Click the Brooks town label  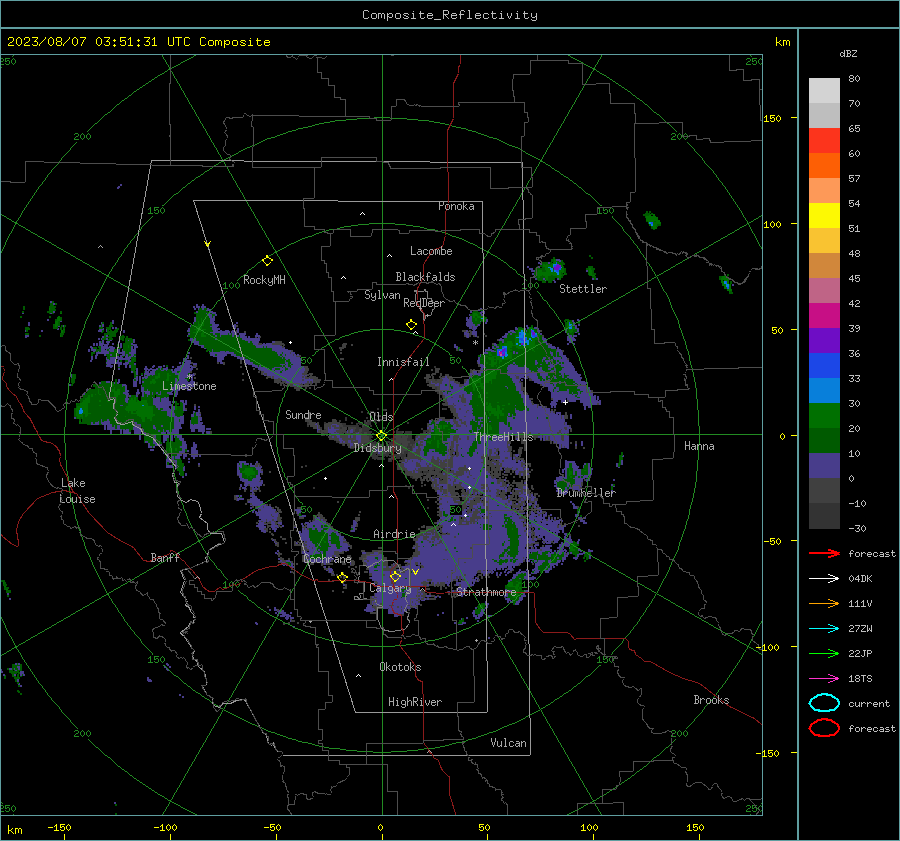[711, 700]
